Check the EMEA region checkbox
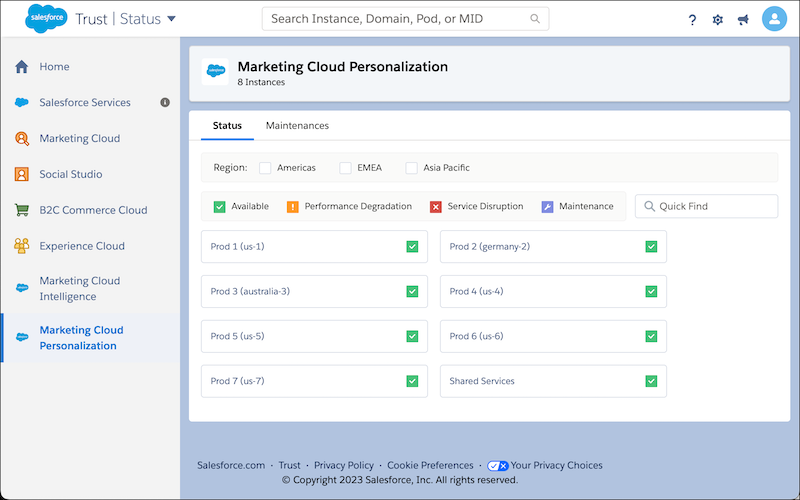 [x=345, y=168]
